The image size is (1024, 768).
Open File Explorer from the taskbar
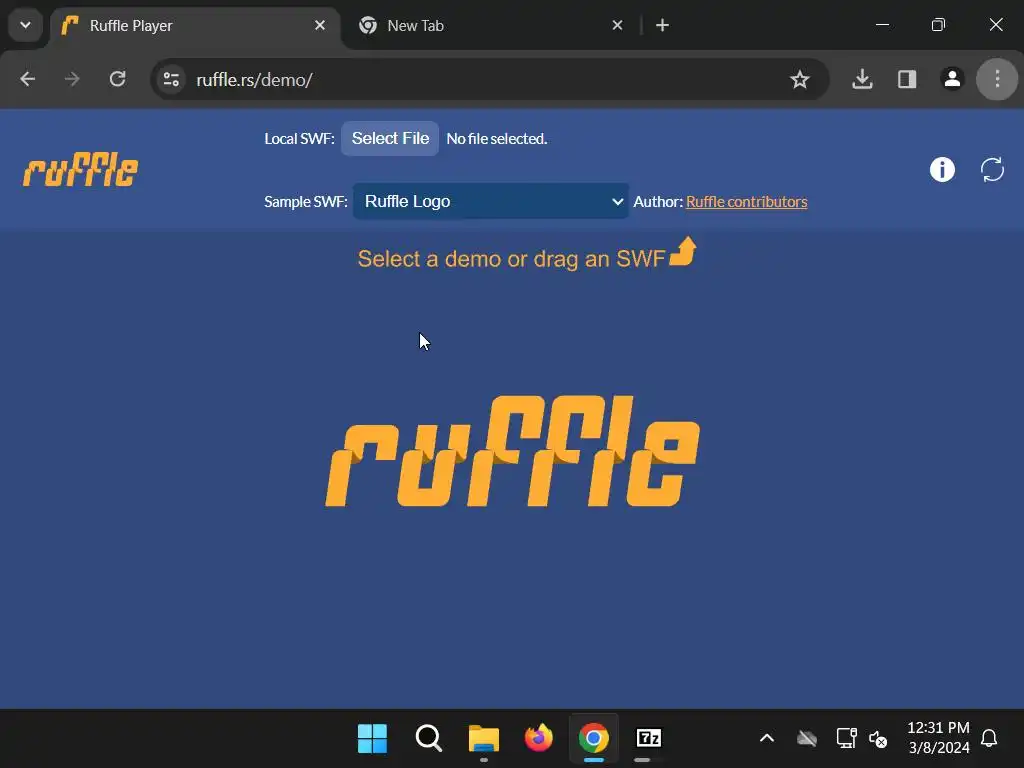point(484,739)
